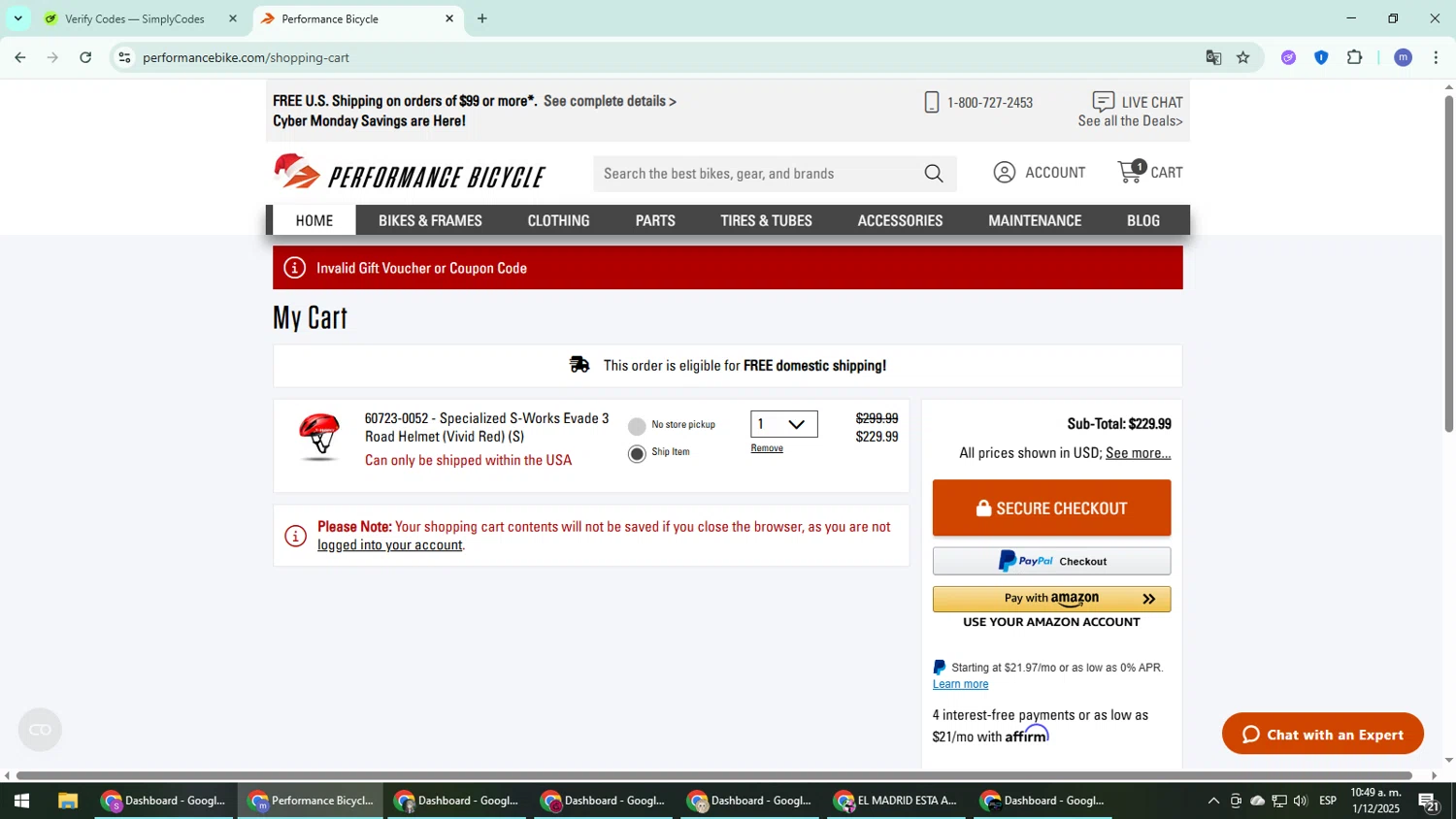Viewport: 1456px width, 819px height.
Task: Open the quantity dropdown
Action: (783, 424)
